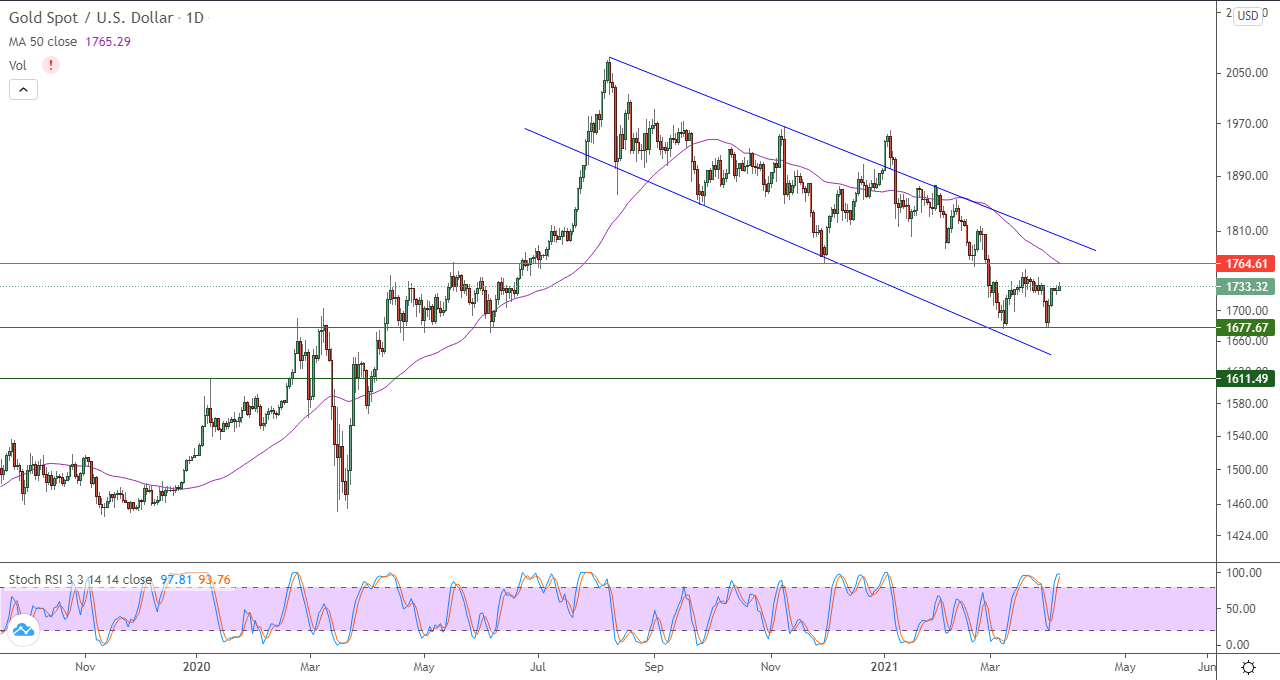1280x680 pixels.
Task: Click the first May label on the time axis
Action: click(x=424, y=665)
